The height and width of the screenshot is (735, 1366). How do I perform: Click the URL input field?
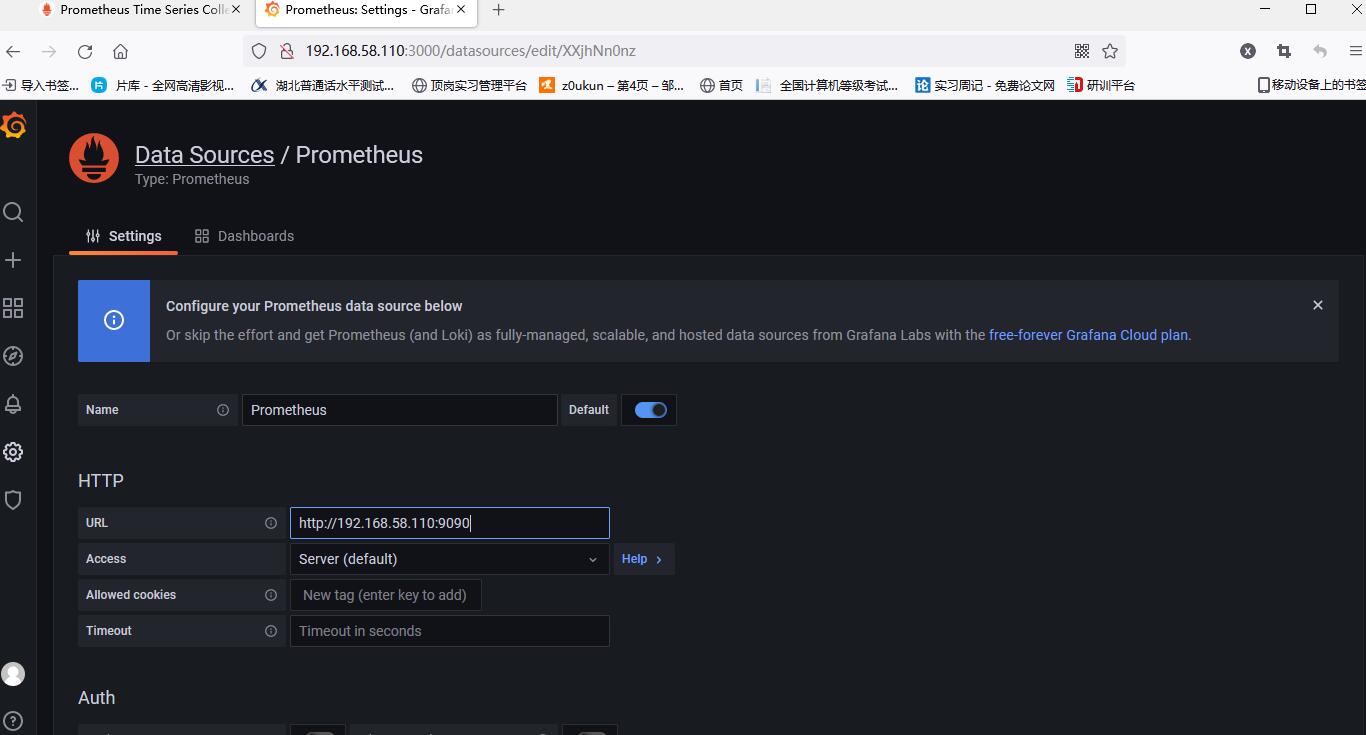(449, 523)
